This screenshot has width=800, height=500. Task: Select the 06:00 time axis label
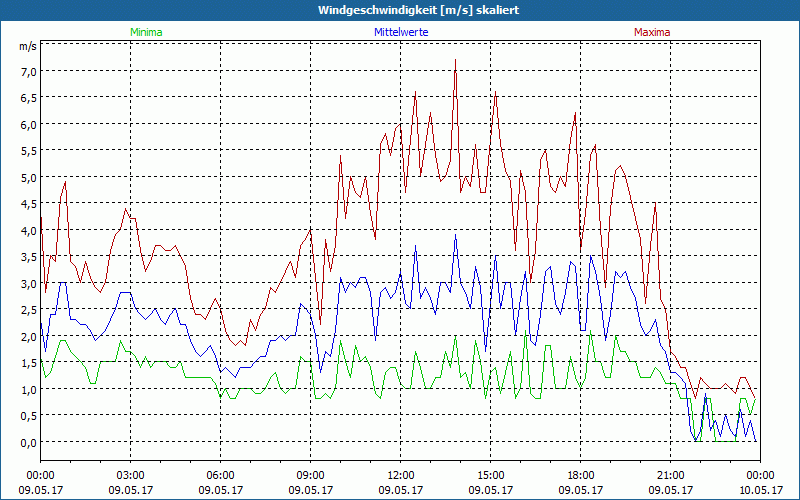pyautogui.click(x=221, y=475)
